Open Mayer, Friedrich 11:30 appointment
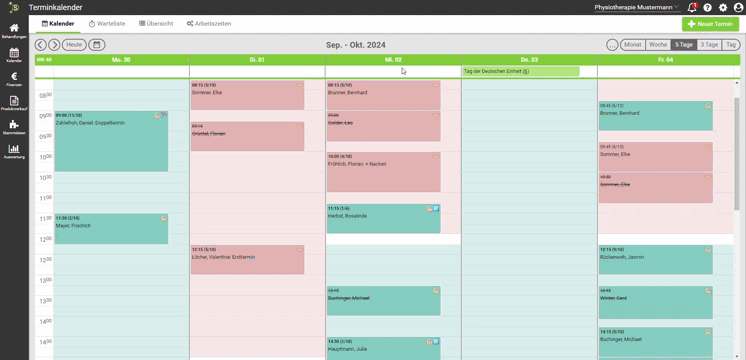The image size is (746, 360). 111,229
